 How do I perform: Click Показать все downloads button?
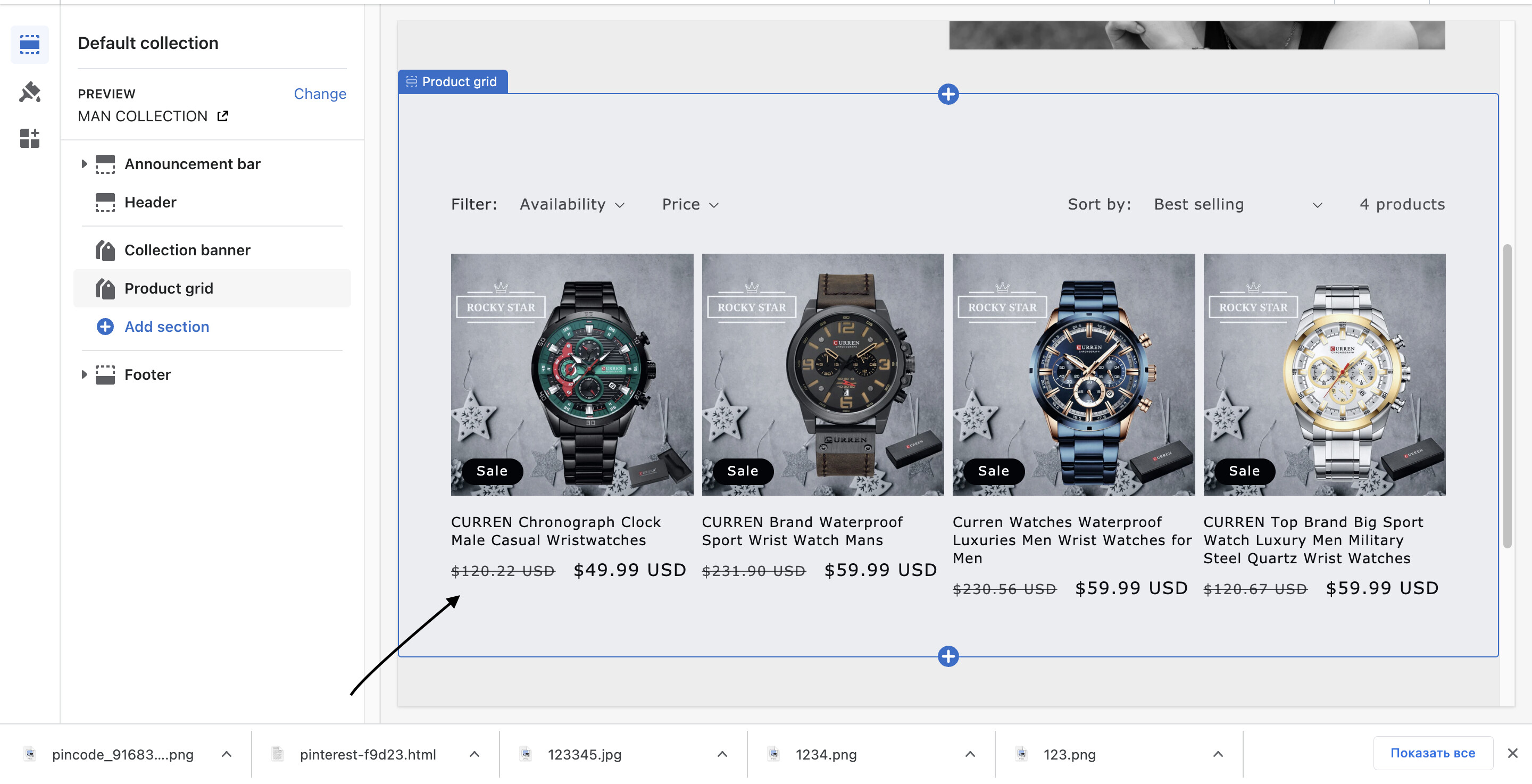click(1432, 753)
